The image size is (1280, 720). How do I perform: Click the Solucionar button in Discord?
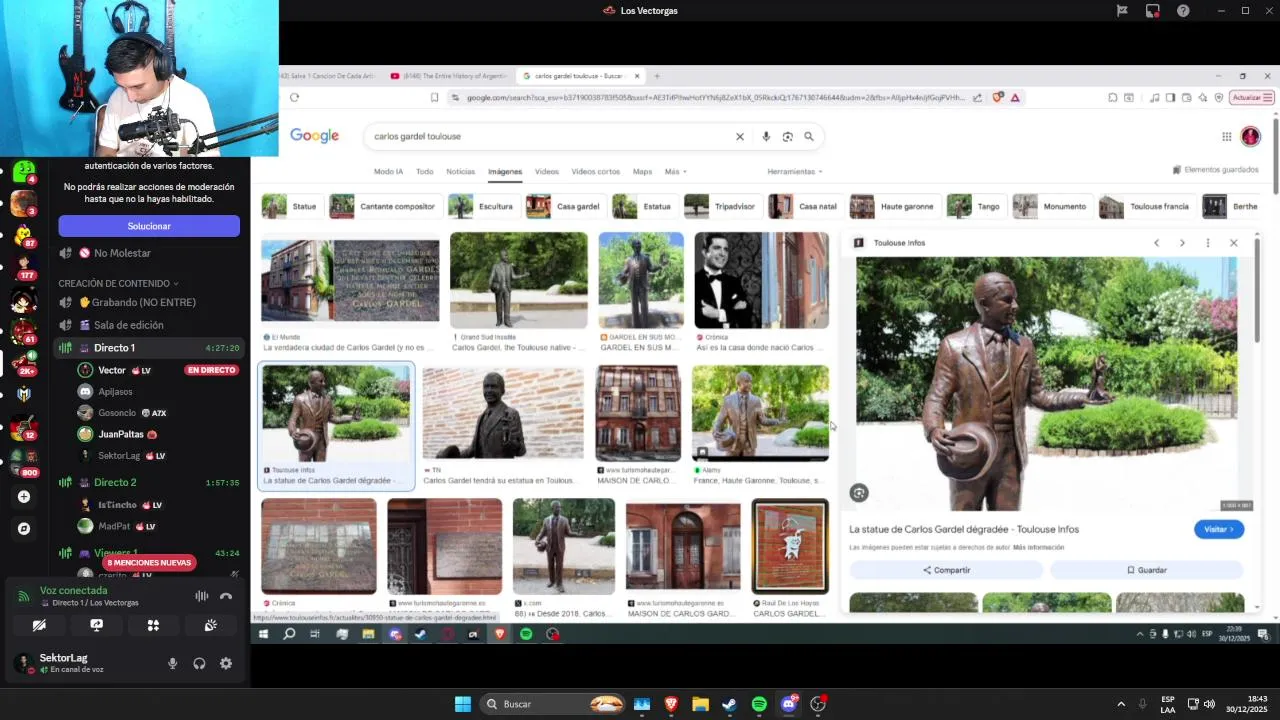(149, 226)
